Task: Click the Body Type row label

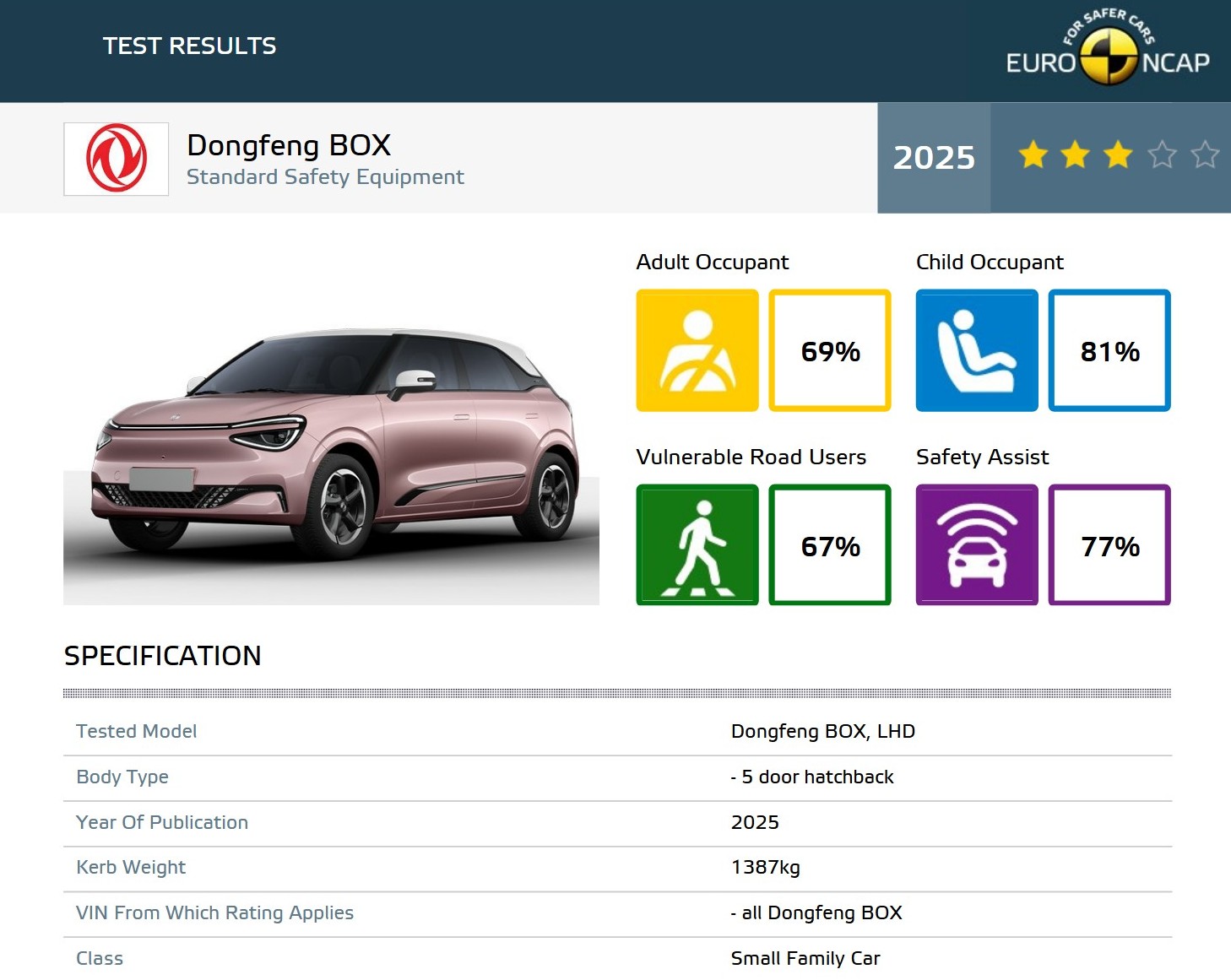Action: [122, 777]
